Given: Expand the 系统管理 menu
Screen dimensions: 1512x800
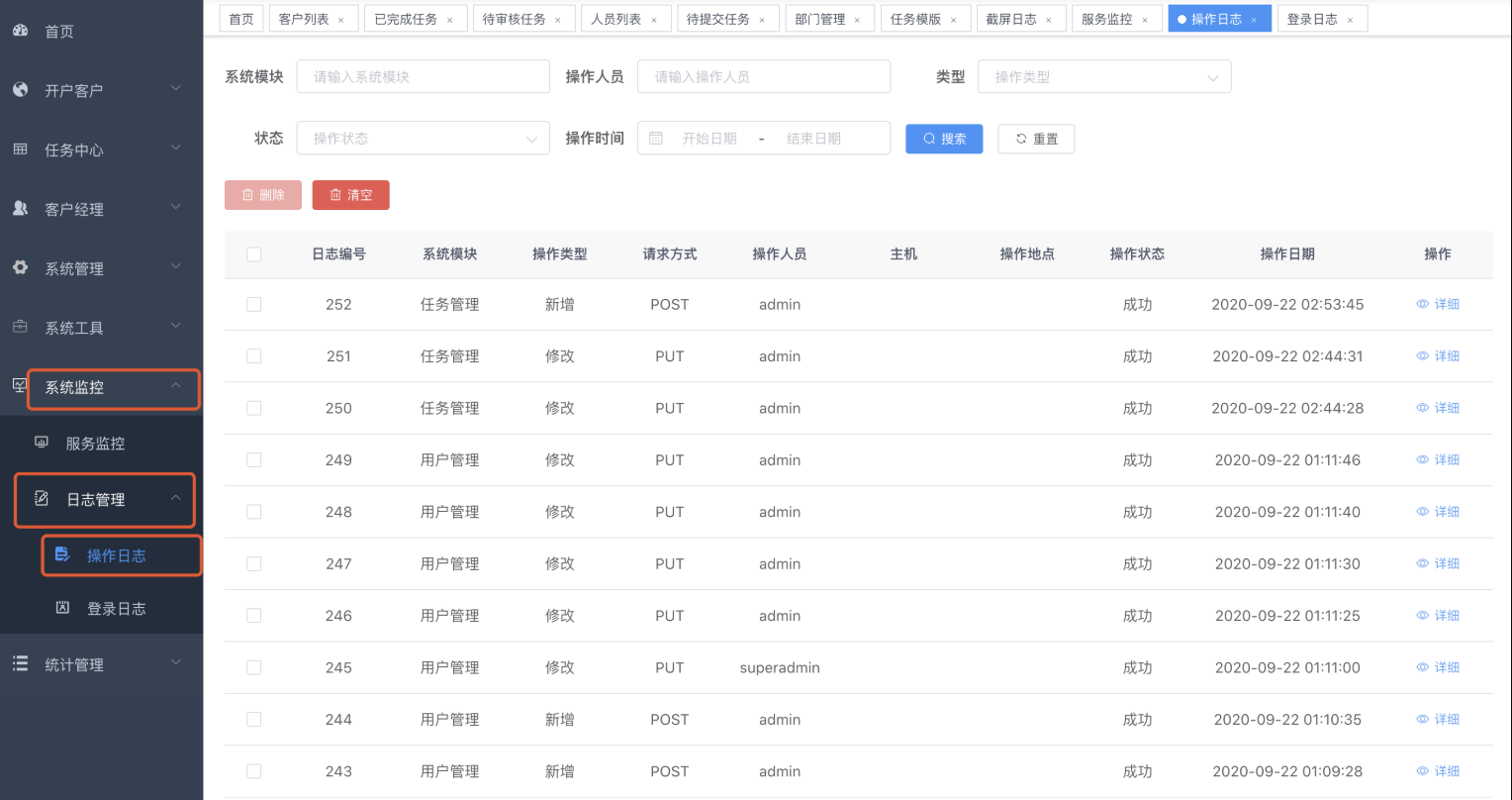Looking at the screenshot, I should (101, 268).
